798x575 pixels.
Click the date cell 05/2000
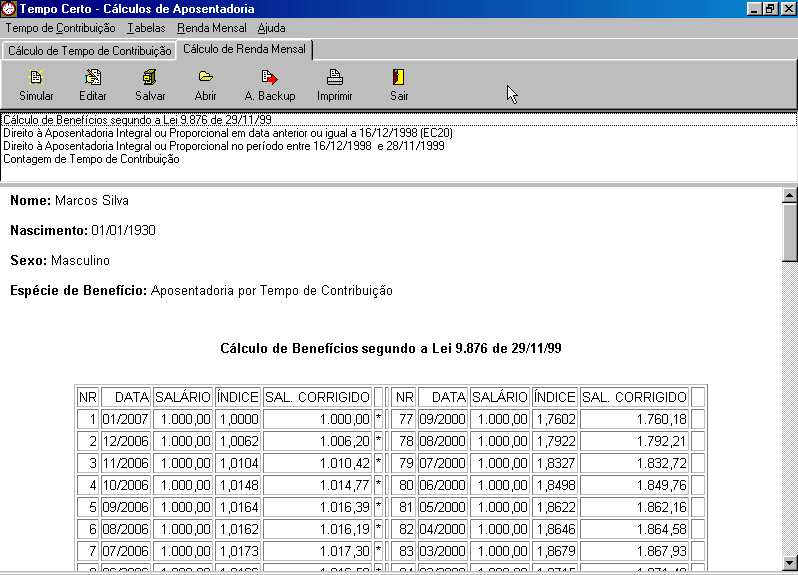[x=443, y=507]
